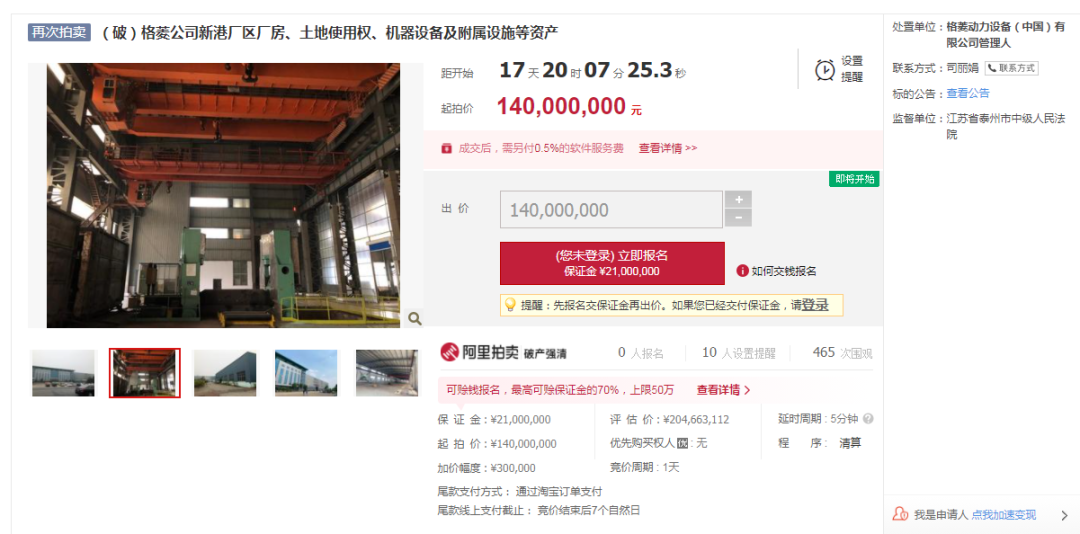This screenshot has height=534, width=1080.
Task: Click the red gift icon beside software fee notice
Action: click(446, 148)
